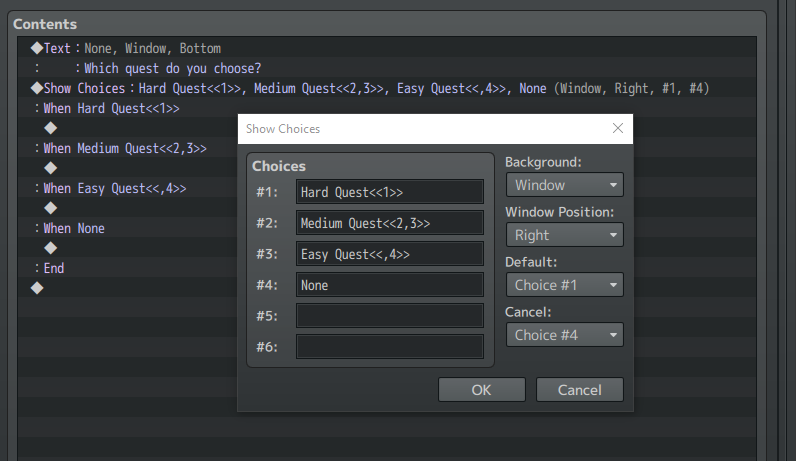
Task: Edit choice #4 field containing None
Action: tap(390, 285)
